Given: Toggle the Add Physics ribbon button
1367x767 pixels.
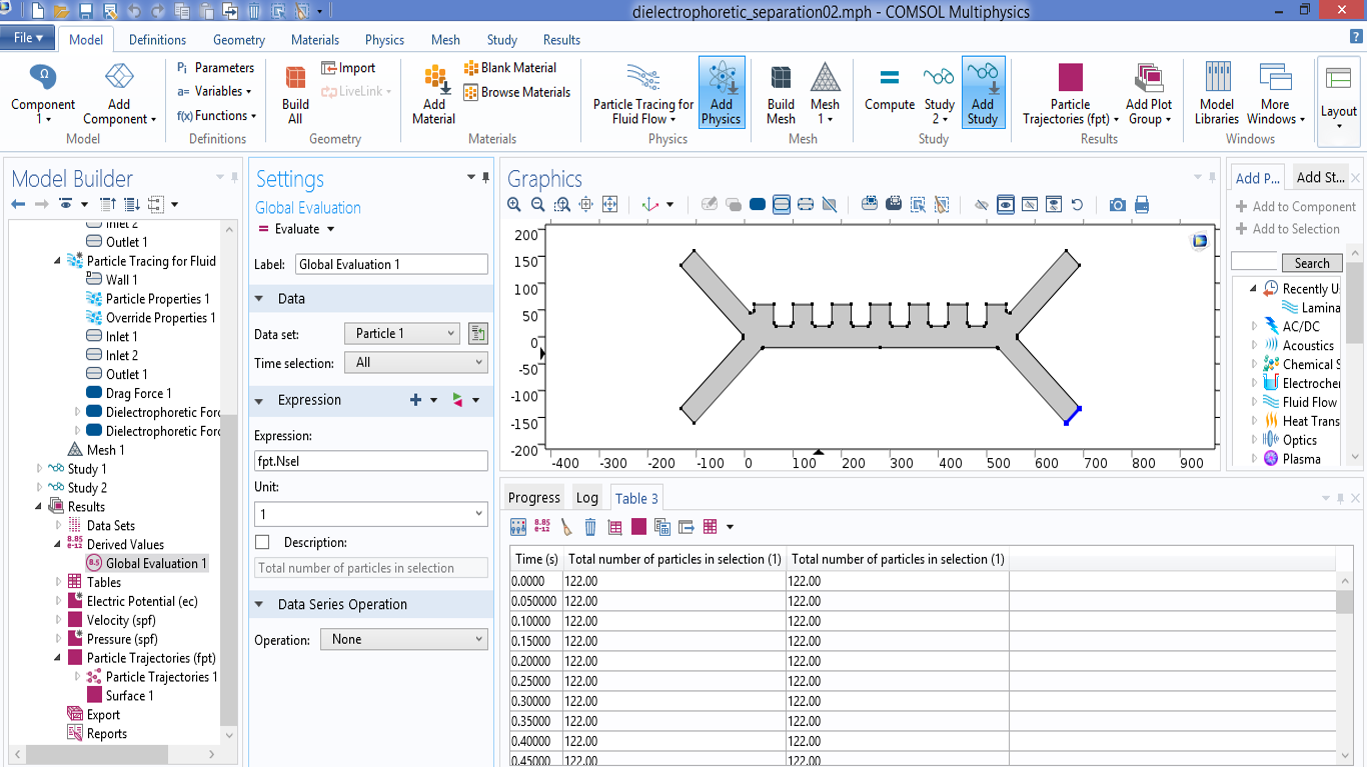Looking at the screenshot, I should click(721, 92).
